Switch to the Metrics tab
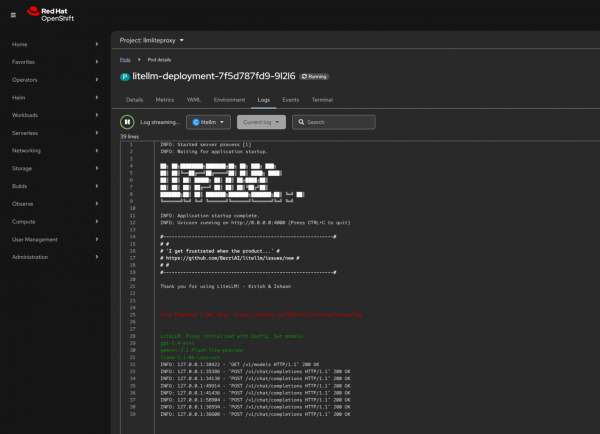 coord(165,100)
